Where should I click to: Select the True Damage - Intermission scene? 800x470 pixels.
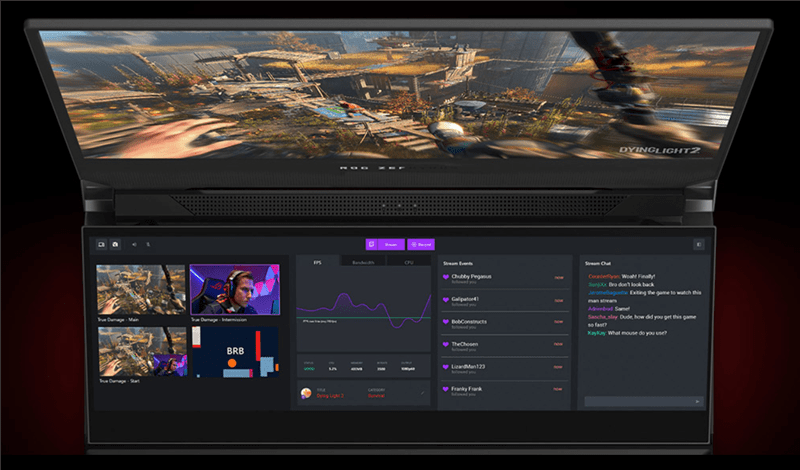pyautogui.click(x=235, y=289)
